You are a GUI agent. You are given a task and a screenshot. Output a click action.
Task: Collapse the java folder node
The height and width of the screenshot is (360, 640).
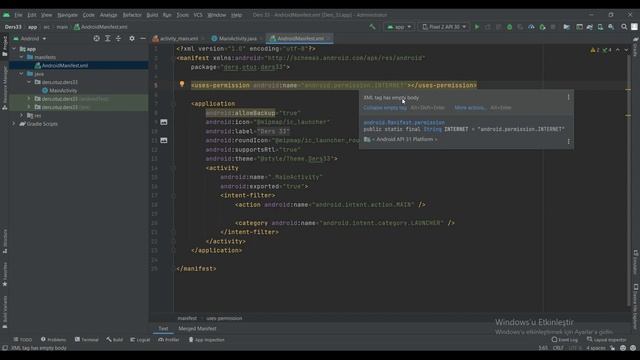[x=22, y=74]
